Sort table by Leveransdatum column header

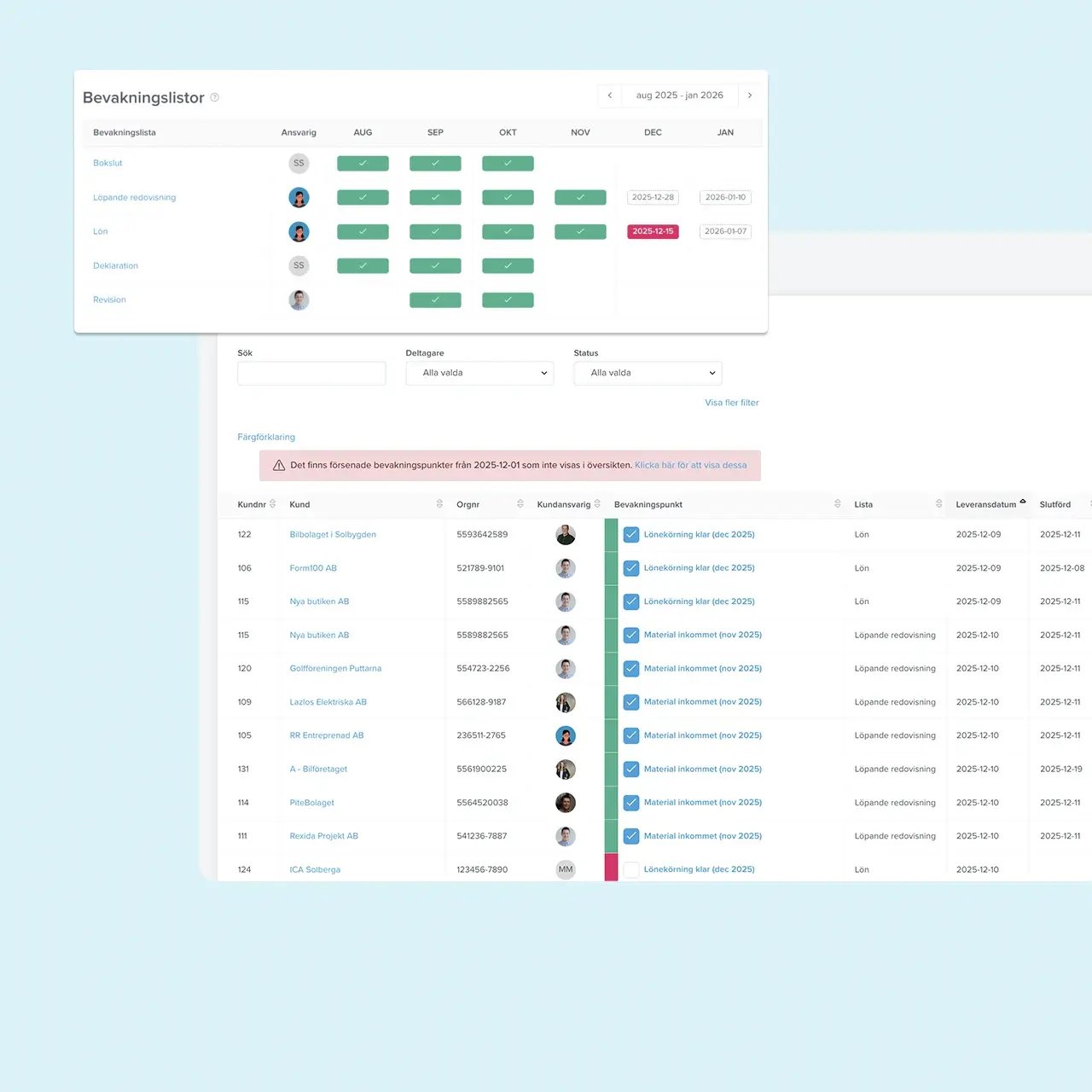985,504
